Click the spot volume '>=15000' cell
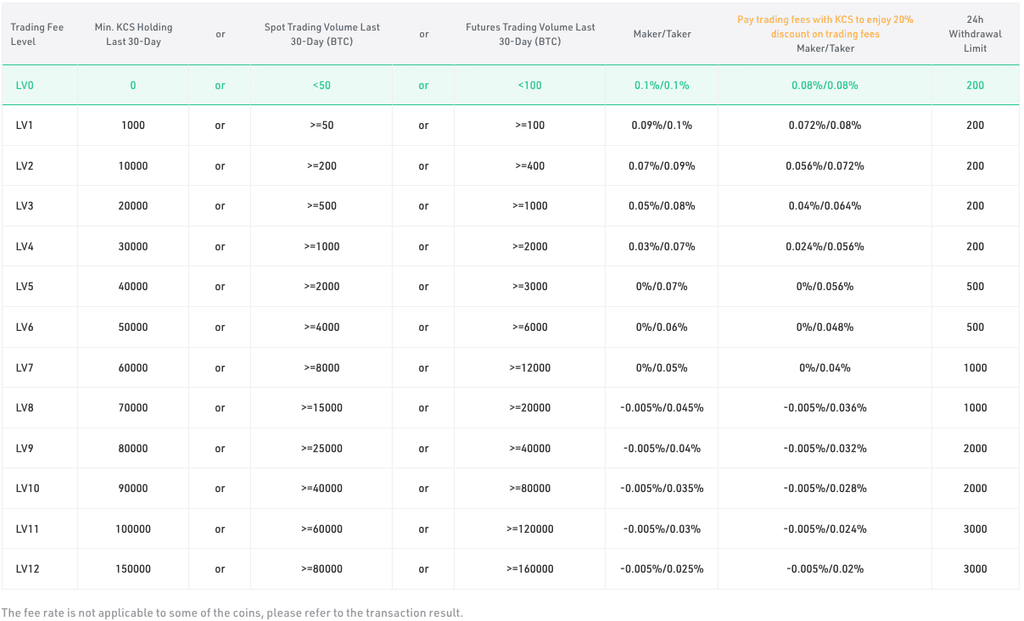The image size is (1024, 621). click(x=321, y=408)
